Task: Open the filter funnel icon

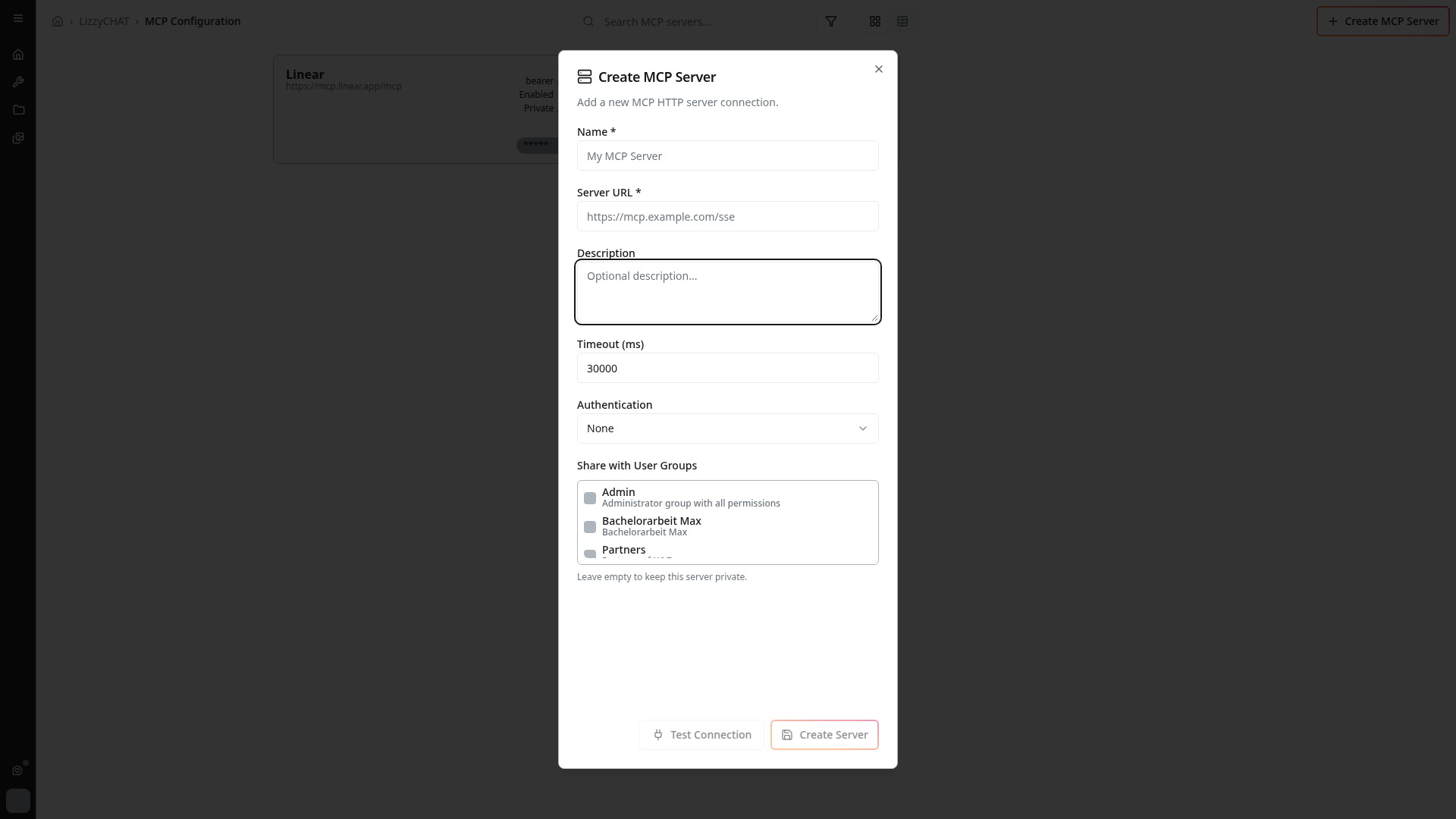Action: tap(831, 21)
